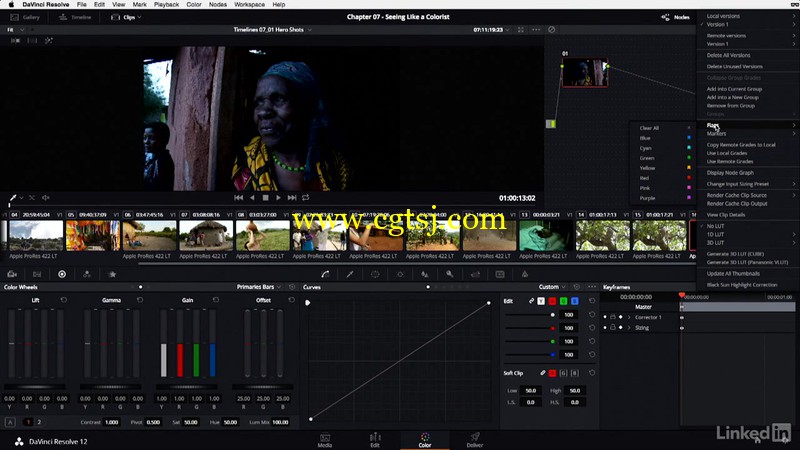Switch to the Edit page tab
Viewport: 800px width, 450px height.
pyautogui.click(x=375, y=440)
